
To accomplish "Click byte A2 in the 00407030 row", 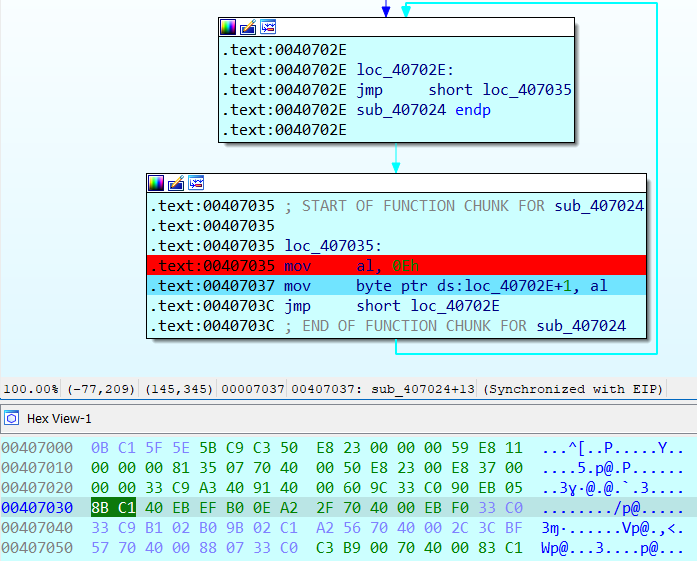I will coord(289,508).
